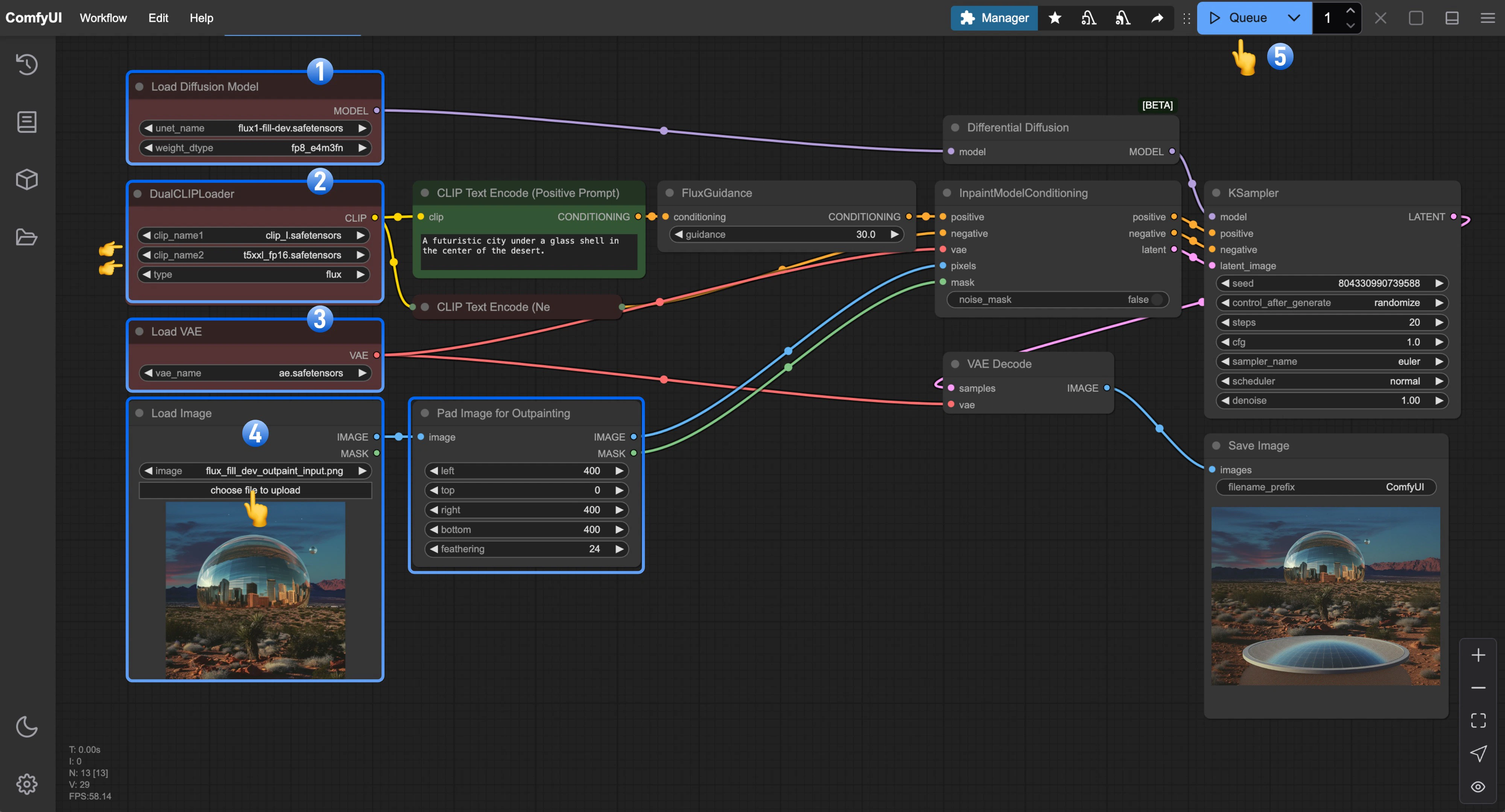
Task: Open the Help menu
Action: 201,18
